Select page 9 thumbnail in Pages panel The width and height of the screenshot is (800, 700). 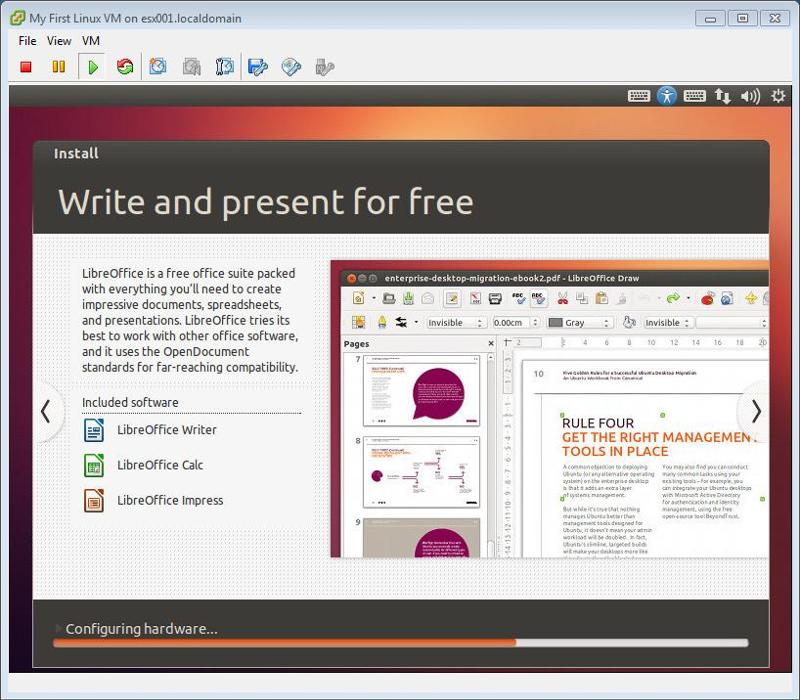[x=421, y=537]
